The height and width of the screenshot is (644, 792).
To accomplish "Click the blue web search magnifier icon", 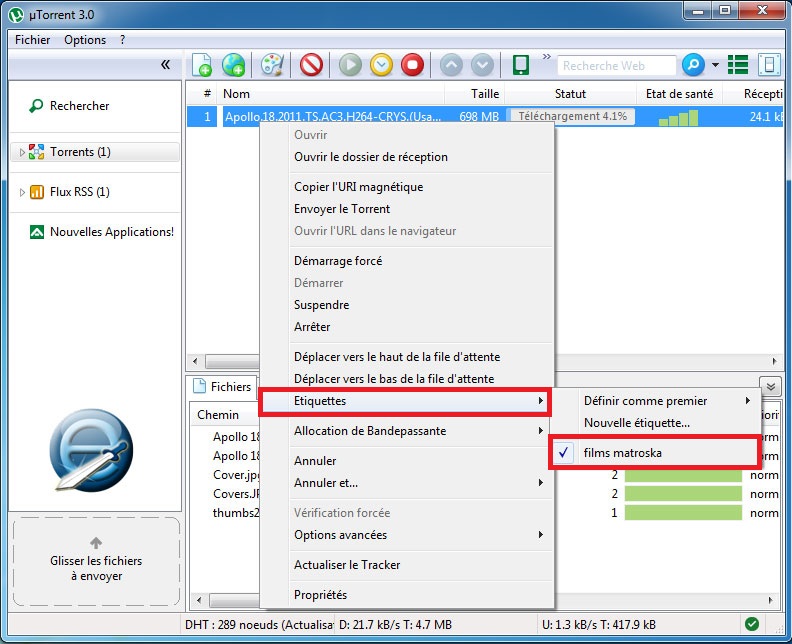I will click(693, 65).
